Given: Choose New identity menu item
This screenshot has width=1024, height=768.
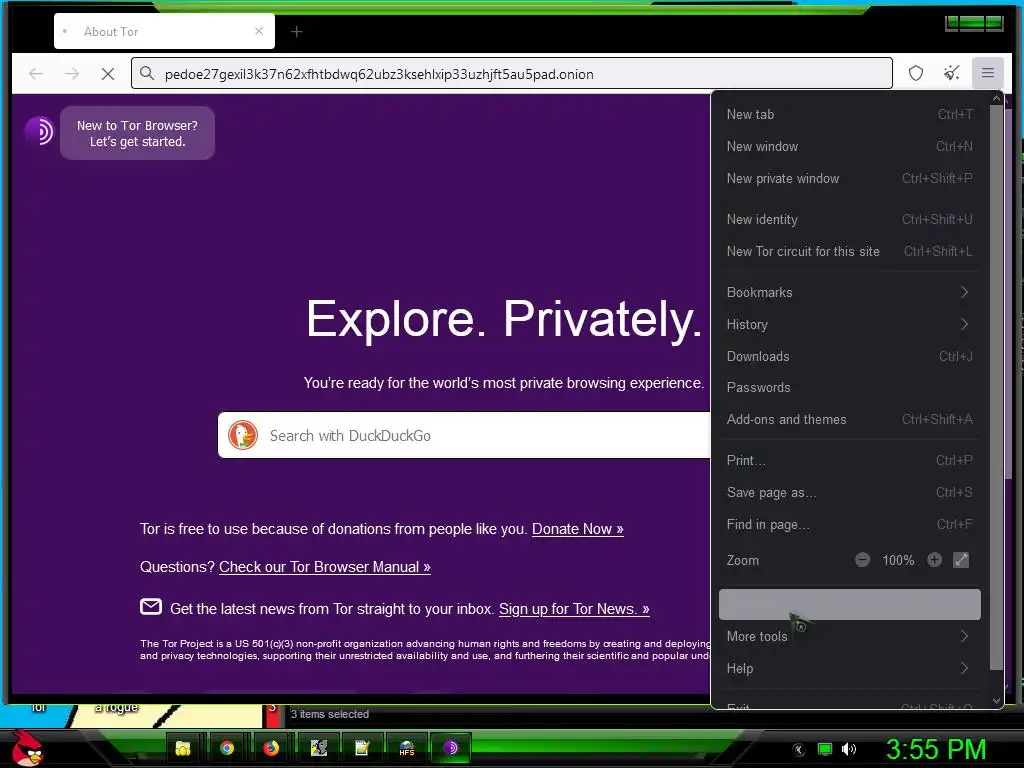Looking at the screenshot, I should (x=849, y=219).
